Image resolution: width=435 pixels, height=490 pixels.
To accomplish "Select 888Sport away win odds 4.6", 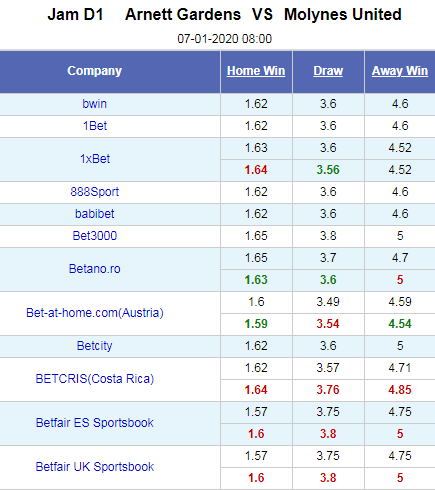I will [x=400, y=192].
